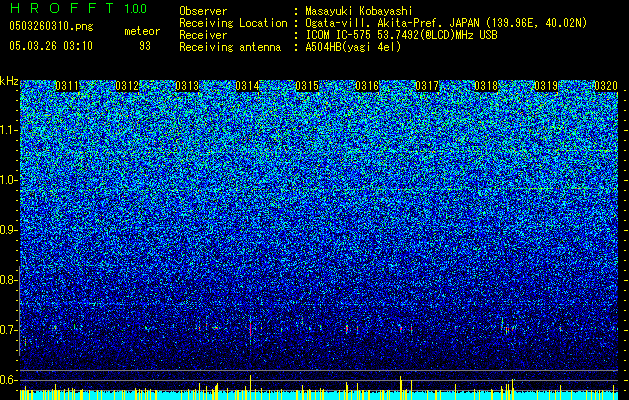This screenshot has width=629, height=400.
Task: Click the meteor label
Action: tap(142, 31)
